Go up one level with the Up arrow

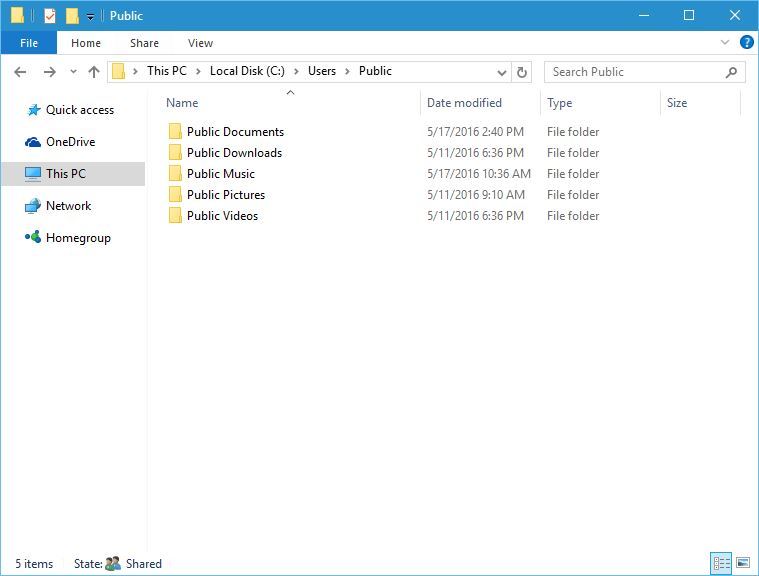point(94,72)
